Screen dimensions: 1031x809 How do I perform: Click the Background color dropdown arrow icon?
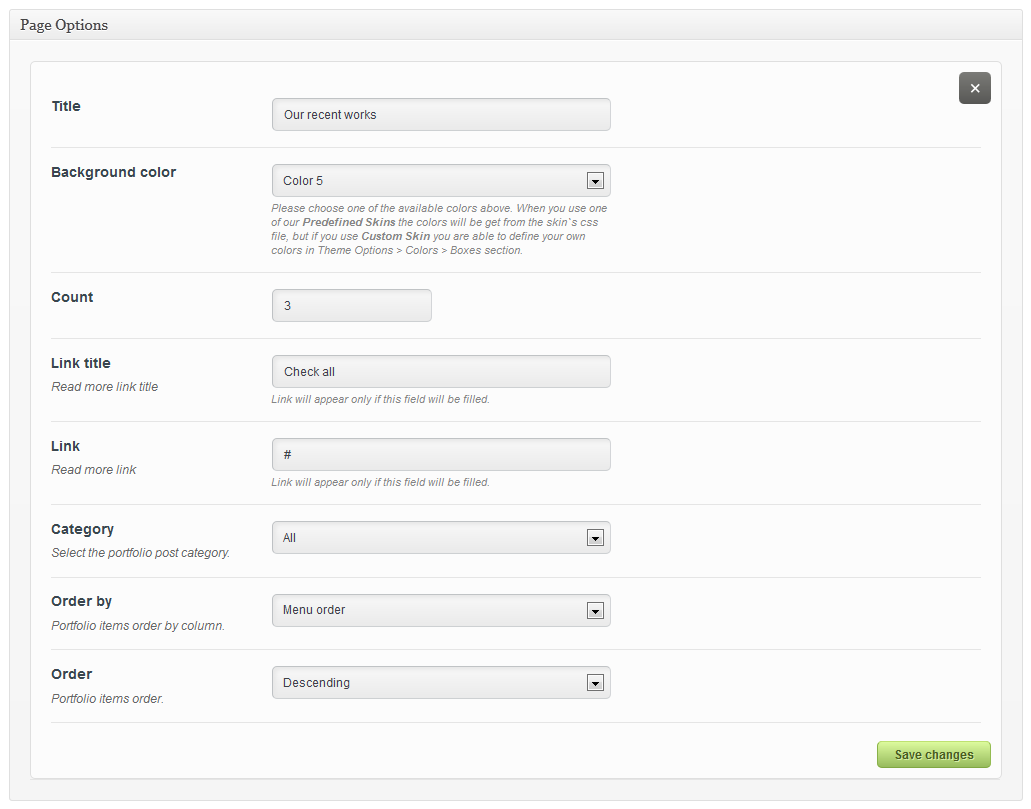[595, 181]
